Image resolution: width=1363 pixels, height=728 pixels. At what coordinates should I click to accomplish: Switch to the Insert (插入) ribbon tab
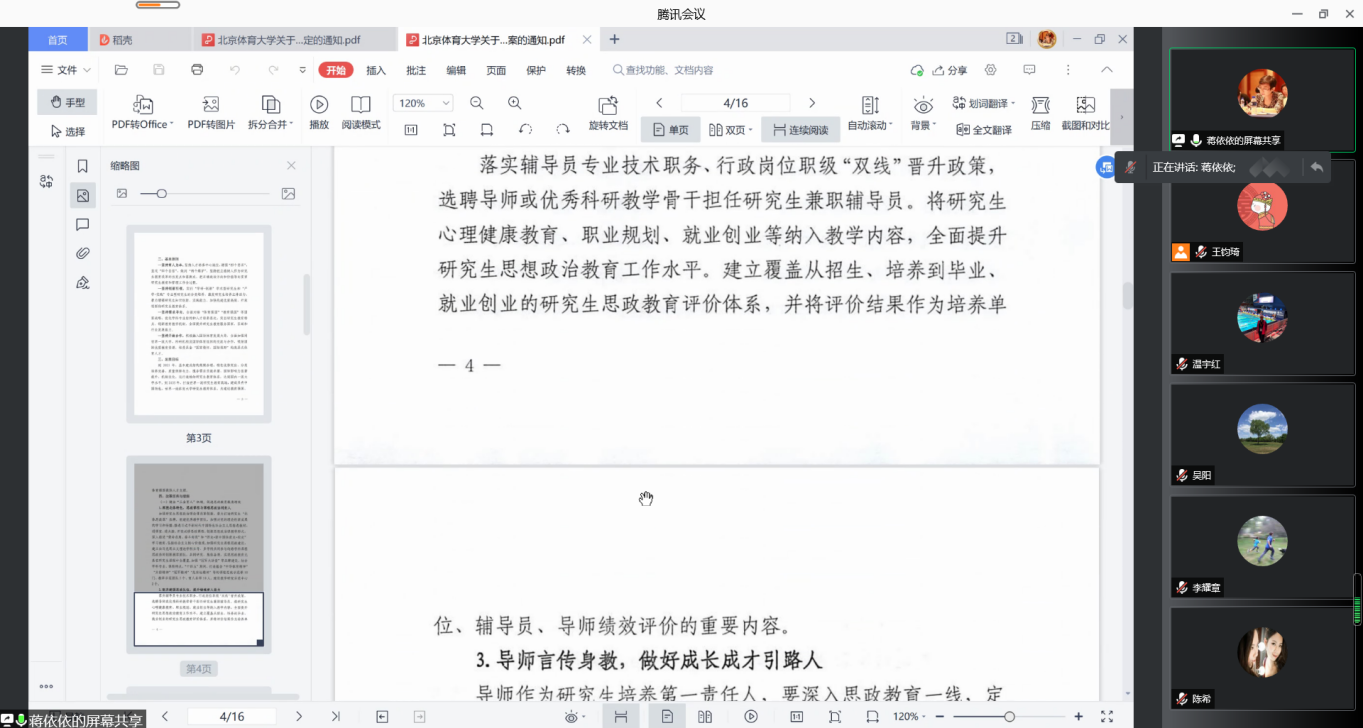(x=376, y=70)
